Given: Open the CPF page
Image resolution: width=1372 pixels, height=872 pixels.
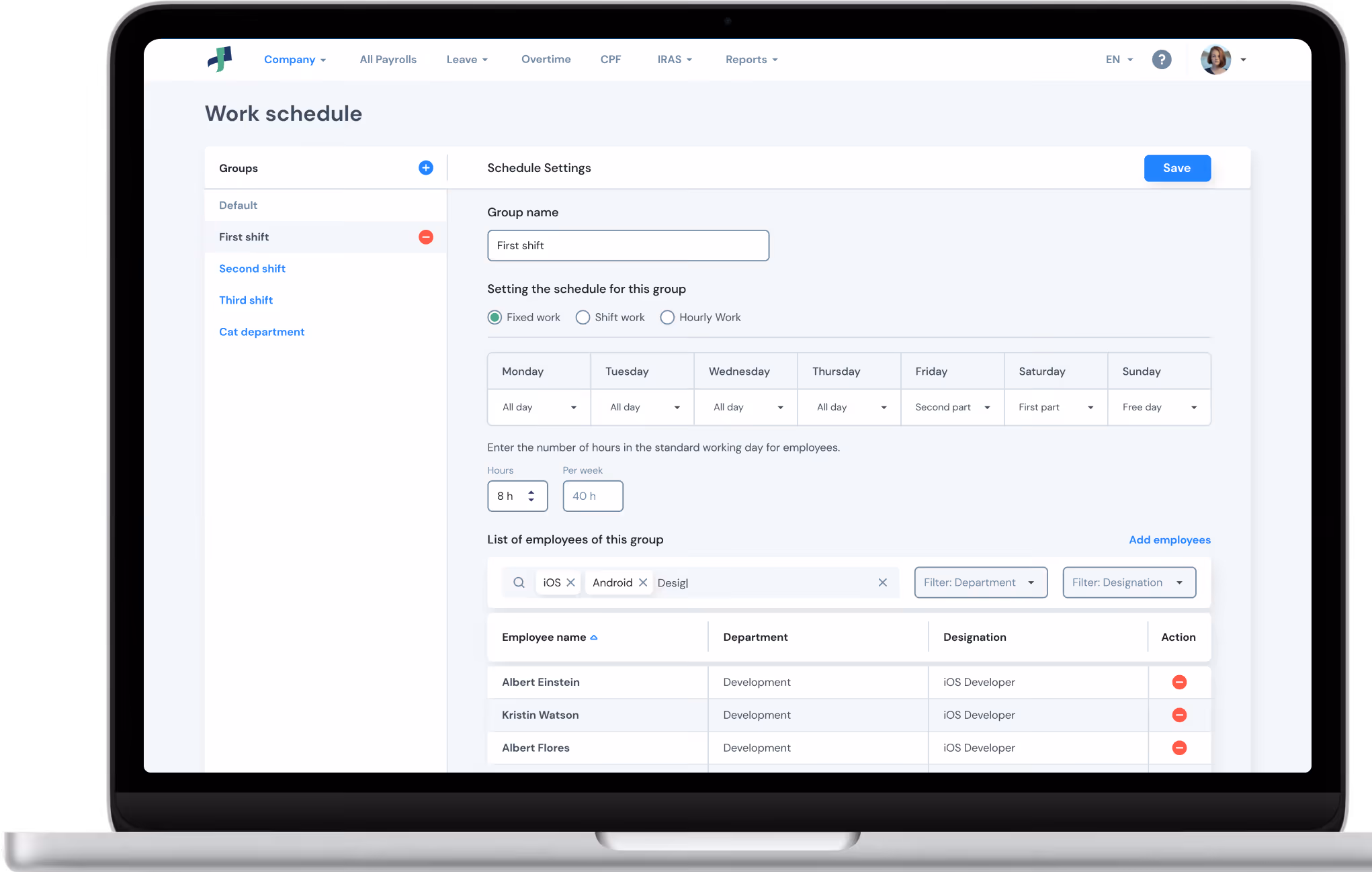Looking at the screenshot, I should click(611, 60).
